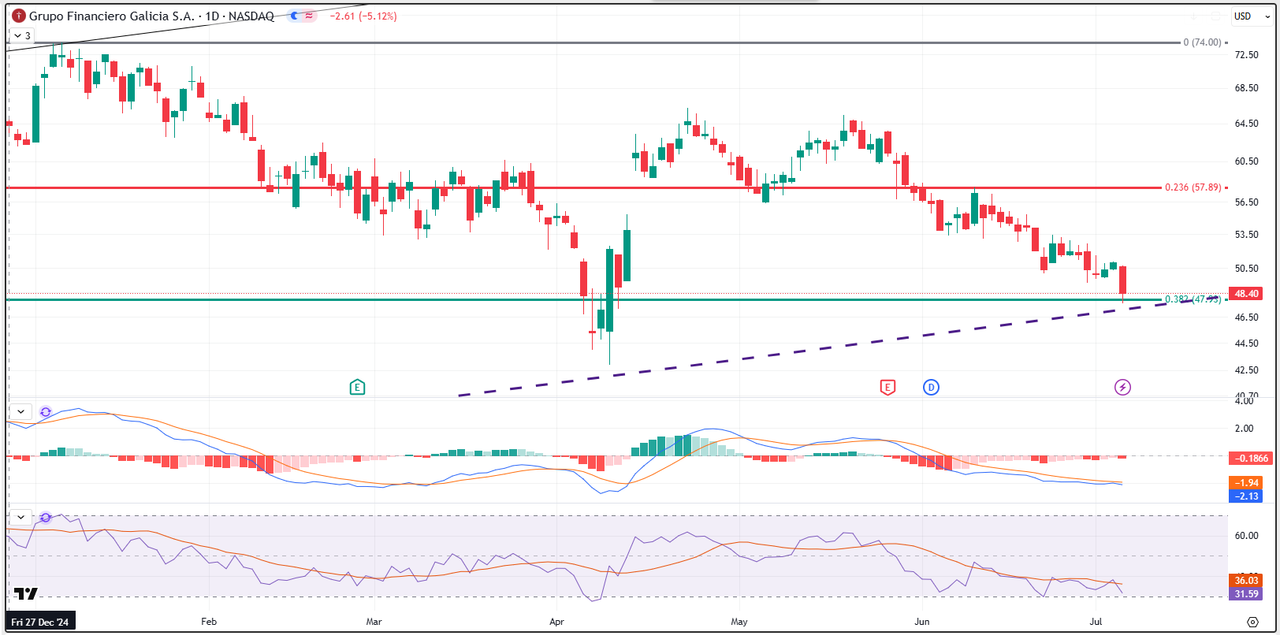The image size is (1280, 635).
Task: Click the Grupo Financiero Galicia red logo icon
Action: (x=18, y=16)
